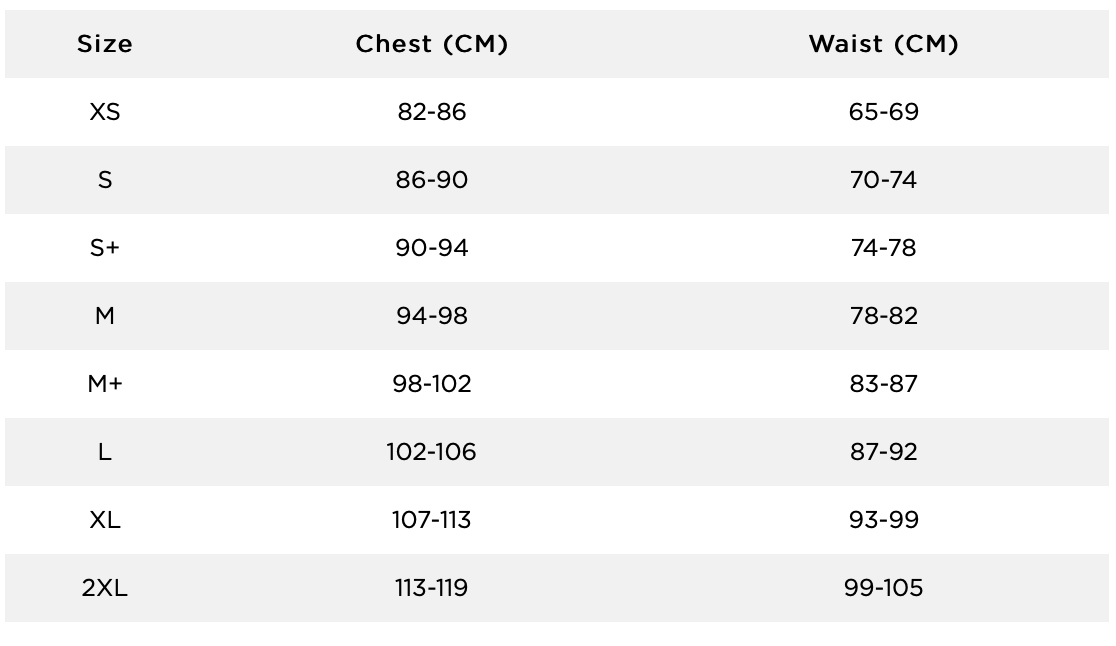Image resolution: width=1116 pixels, height=646 pixels.
Task: Click the L size label
Action: click(x=105, y=452)
